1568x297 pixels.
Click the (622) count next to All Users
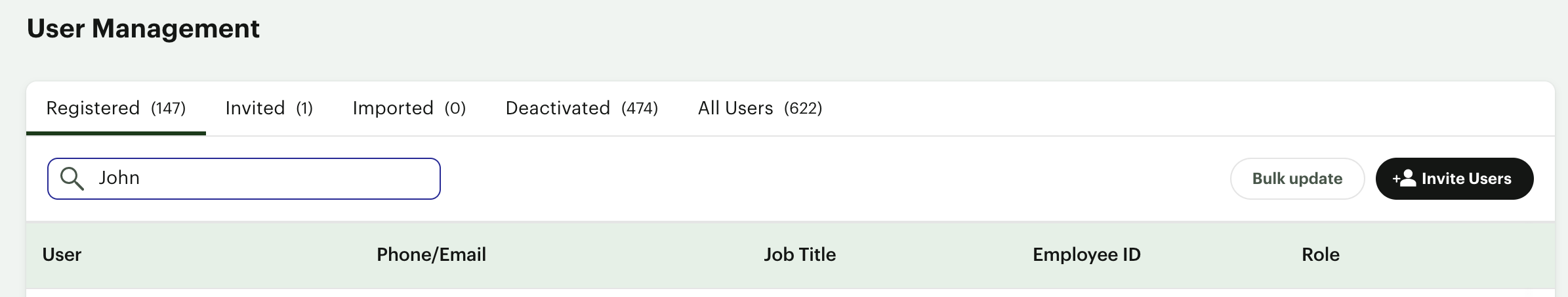pyautogui.click(x=803, y=108)
